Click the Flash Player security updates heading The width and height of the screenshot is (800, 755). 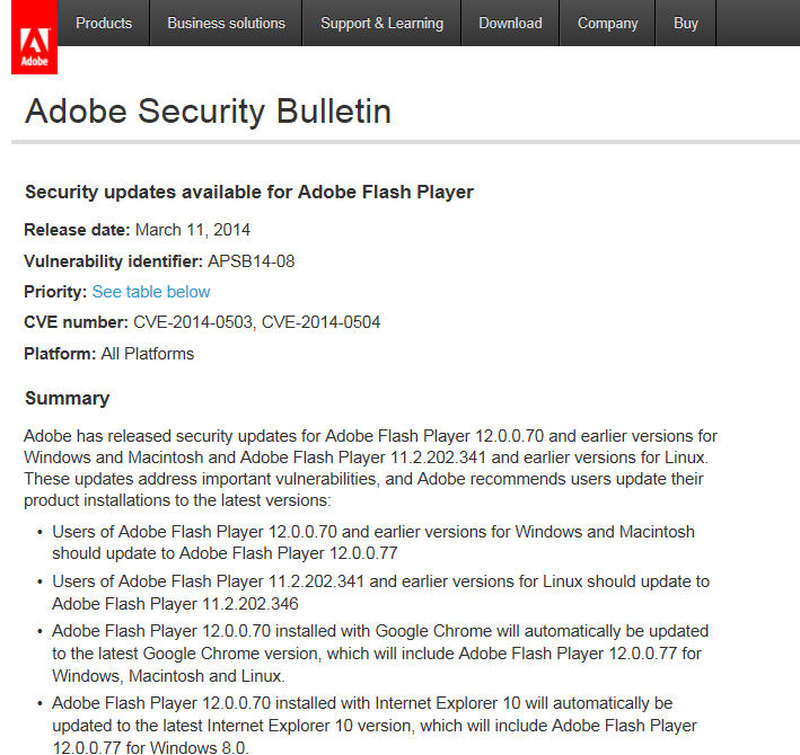[249, 192]
